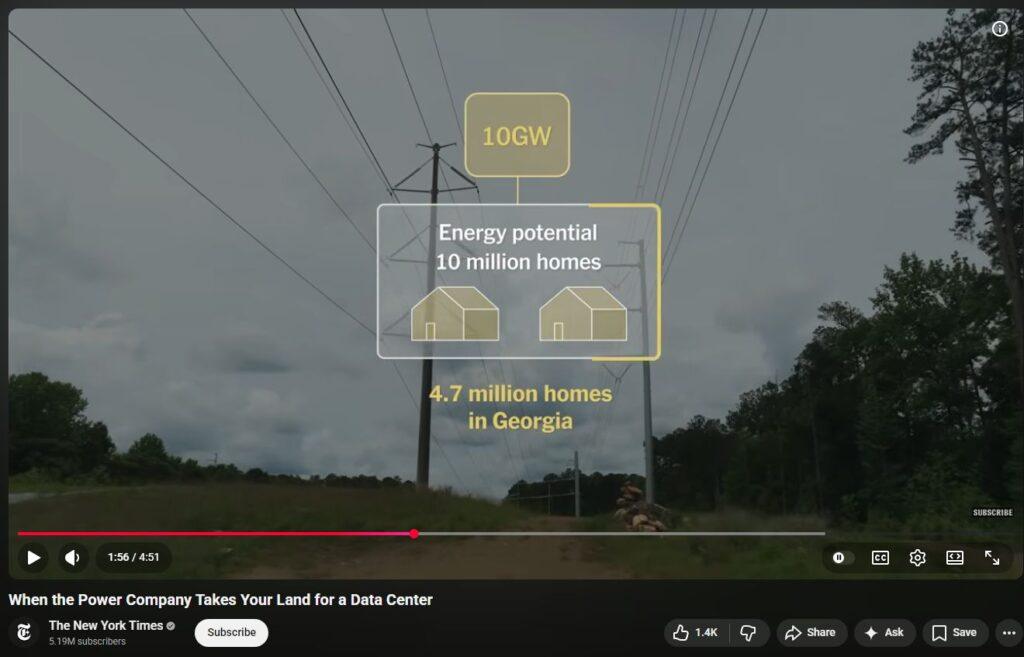Open The New York Times channel avatar
The image size is (1024, 657).
click(24, 632)
